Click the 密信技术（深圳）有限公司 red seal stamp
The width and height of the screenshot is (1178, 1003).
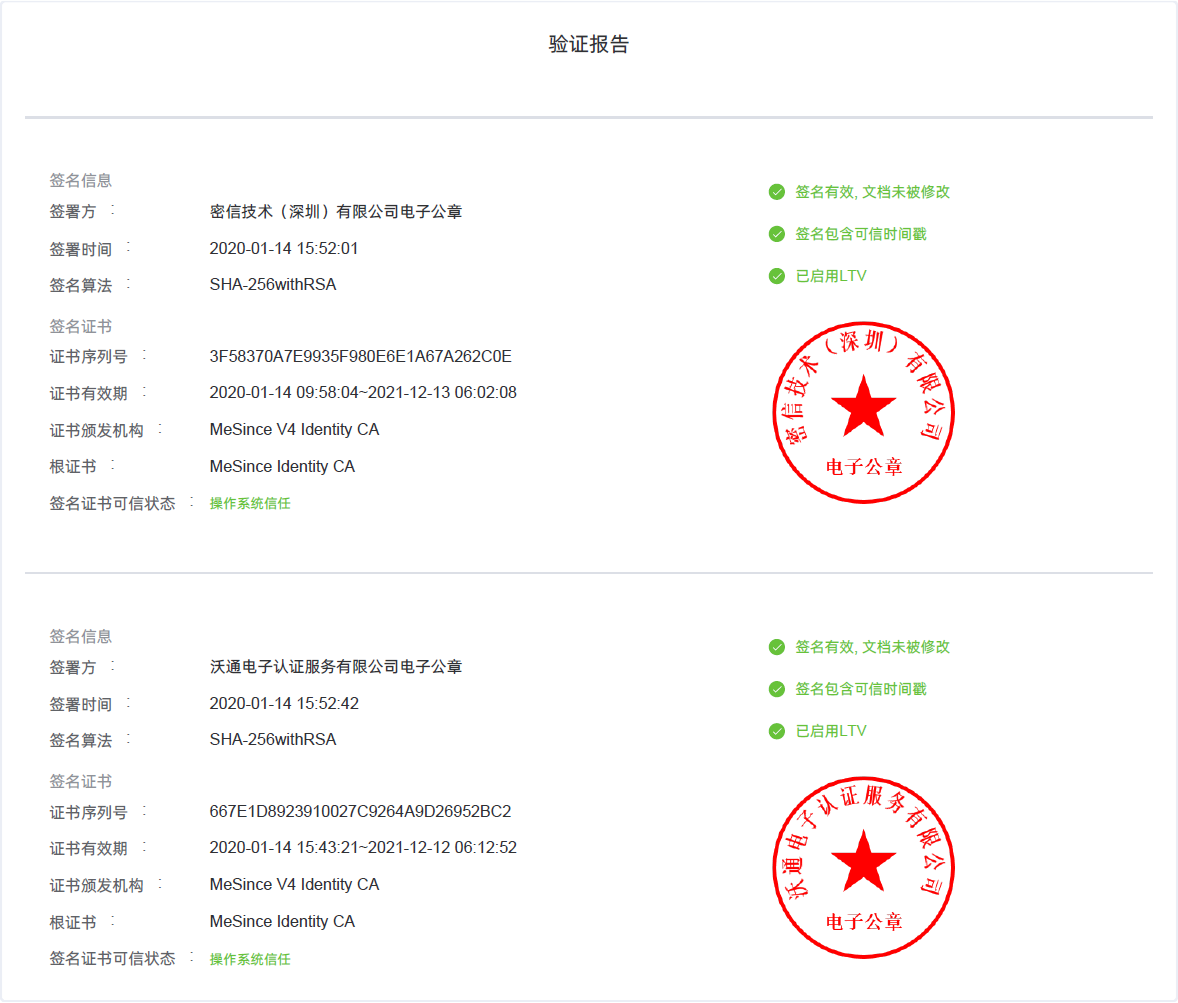point(863,412)
